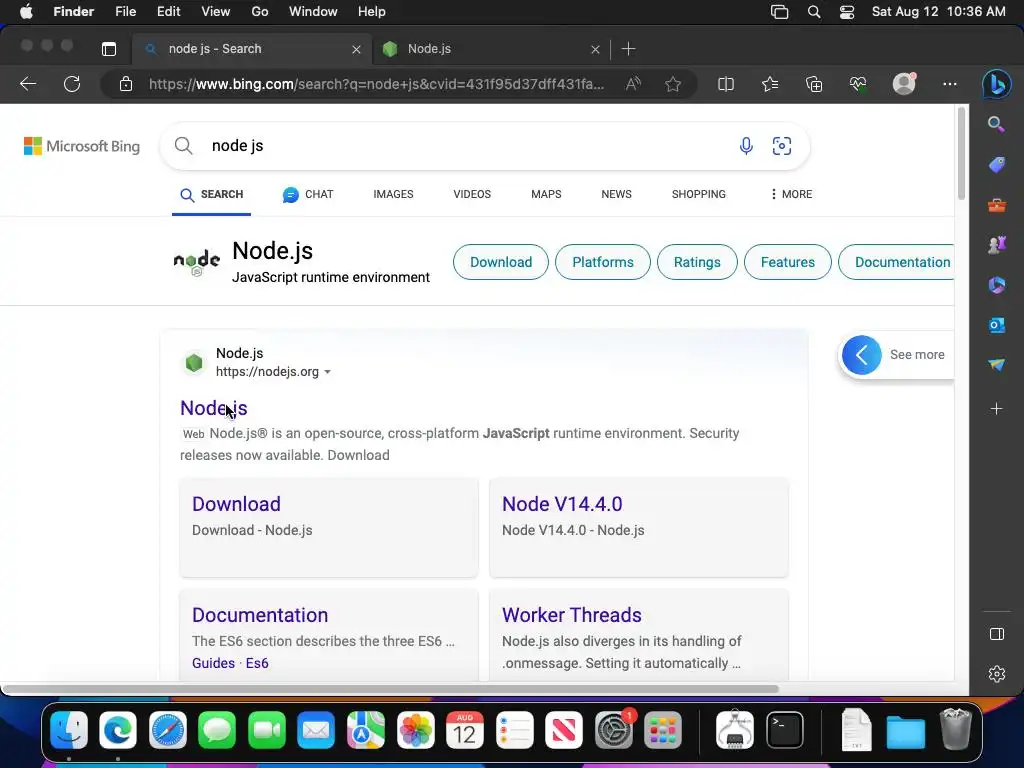Open sidebar Games chess icon
The image size is (1024, 768).
(997, 245)
